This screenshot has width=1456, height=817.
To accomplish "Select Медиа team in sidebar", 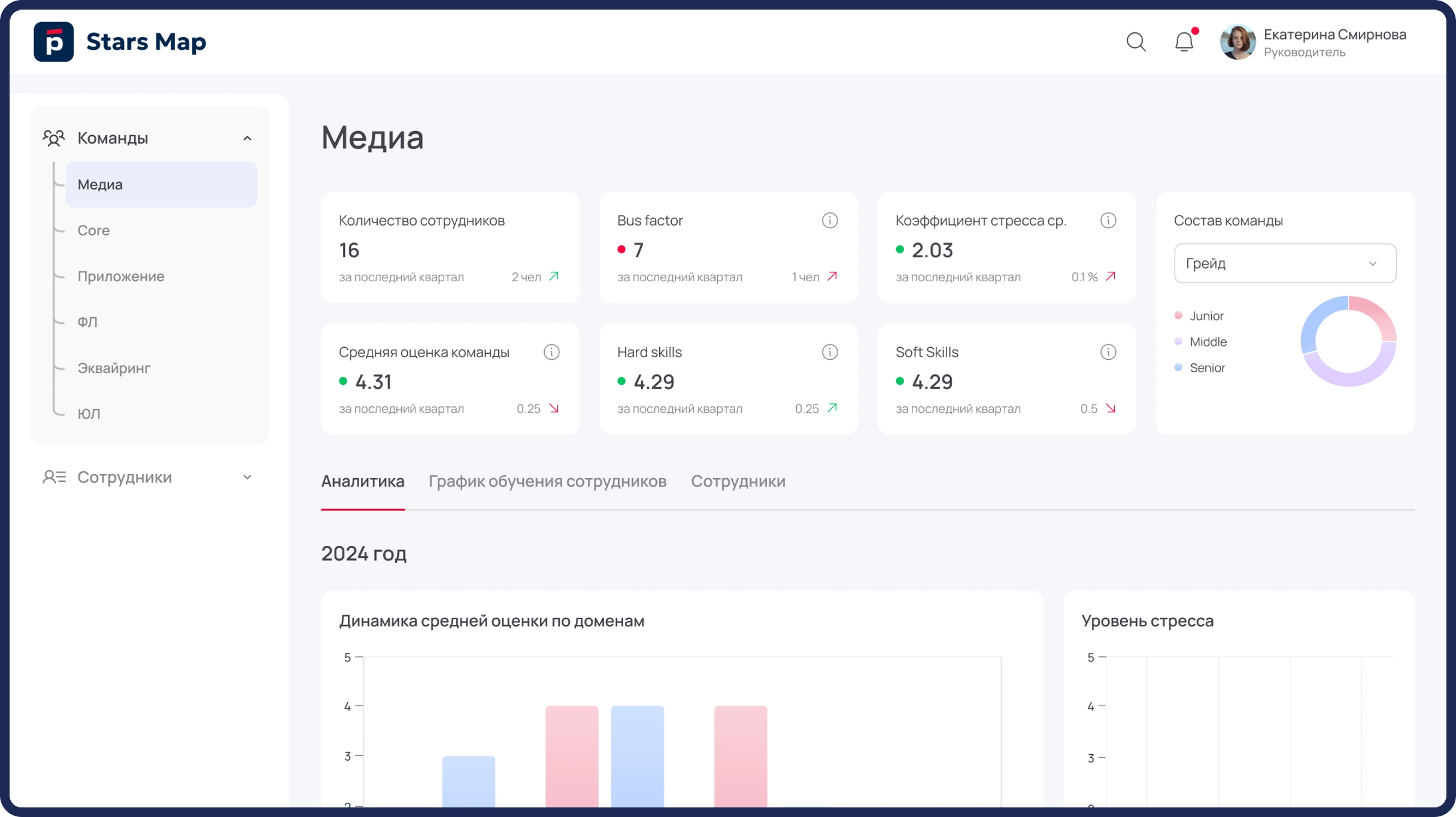I will (161, 184).
